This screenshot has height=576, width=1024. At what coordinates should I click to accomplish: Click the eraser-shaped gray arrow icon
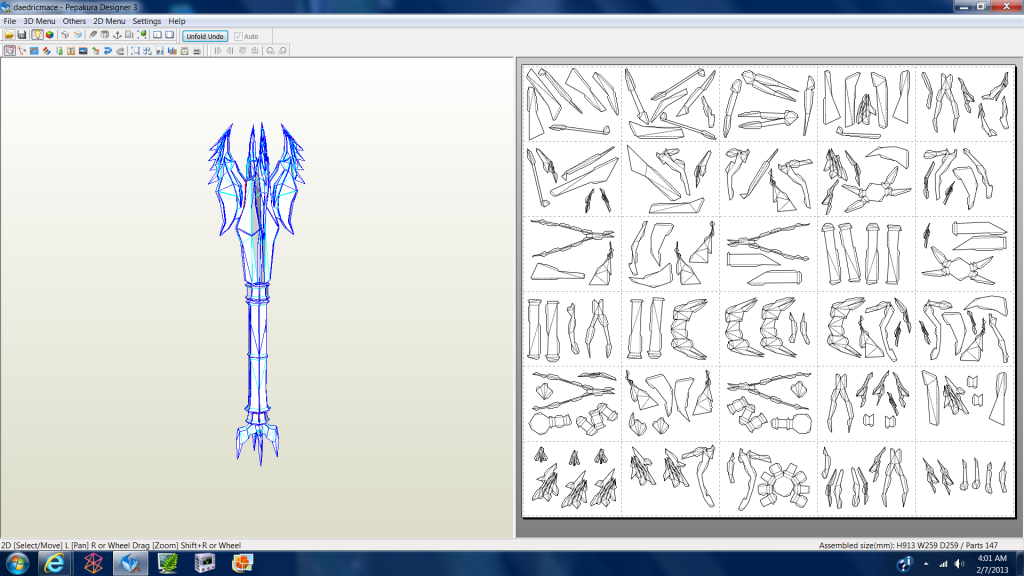tap(120, 51)
